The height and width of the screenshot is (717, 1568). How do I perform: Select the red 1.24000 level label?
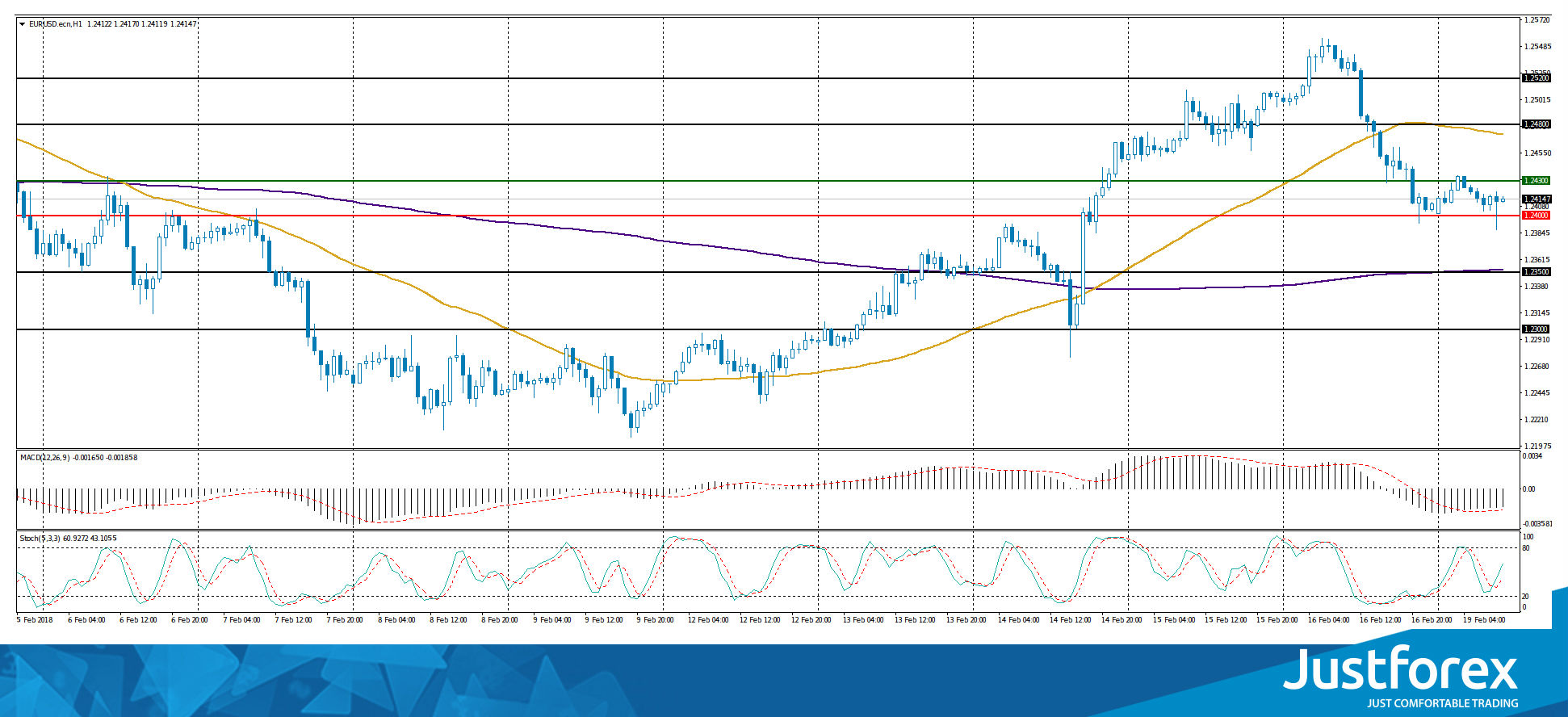pos(1536,216)
